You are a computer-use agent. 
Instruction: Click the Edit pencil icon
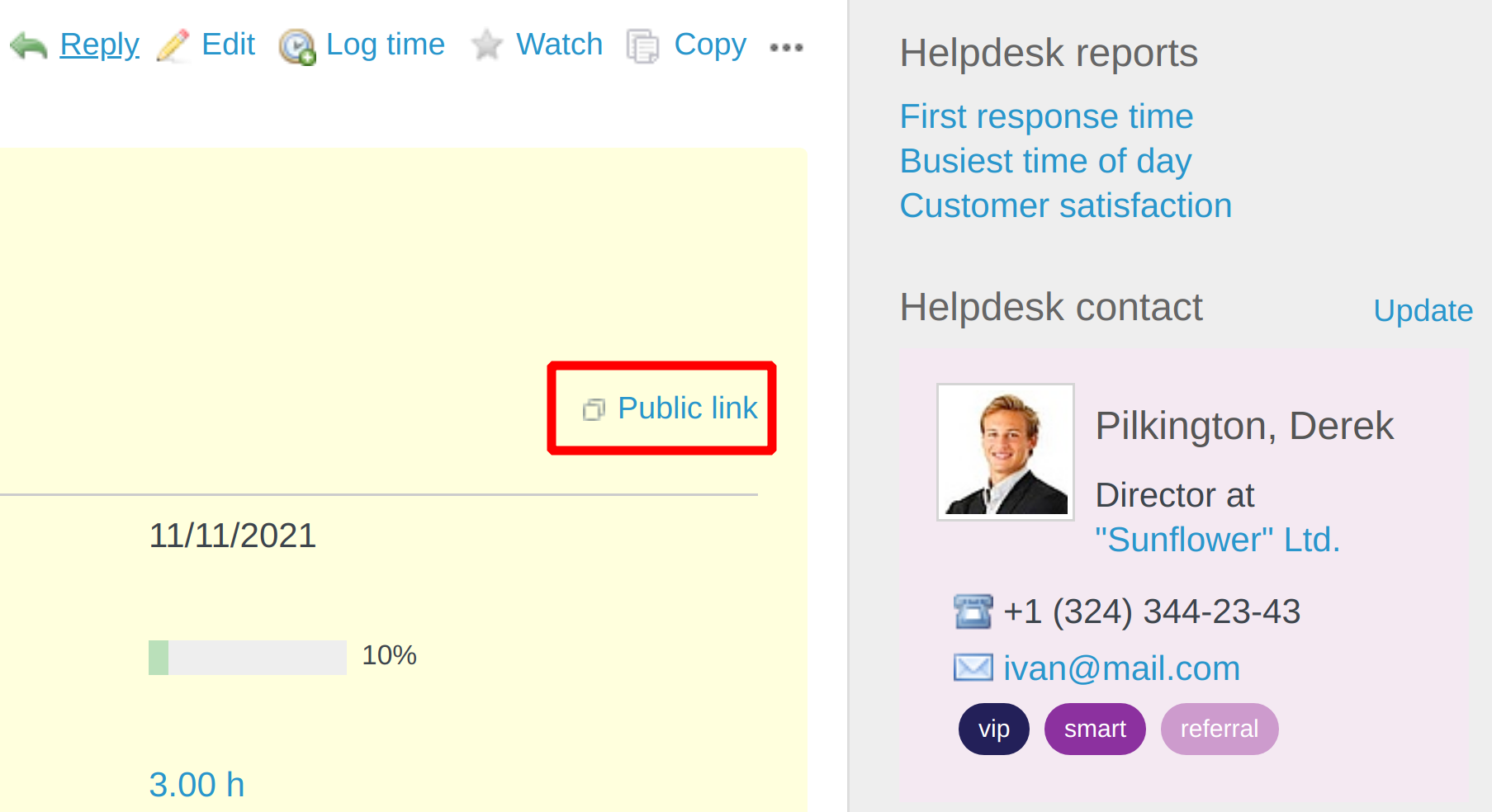pos(173,46)
